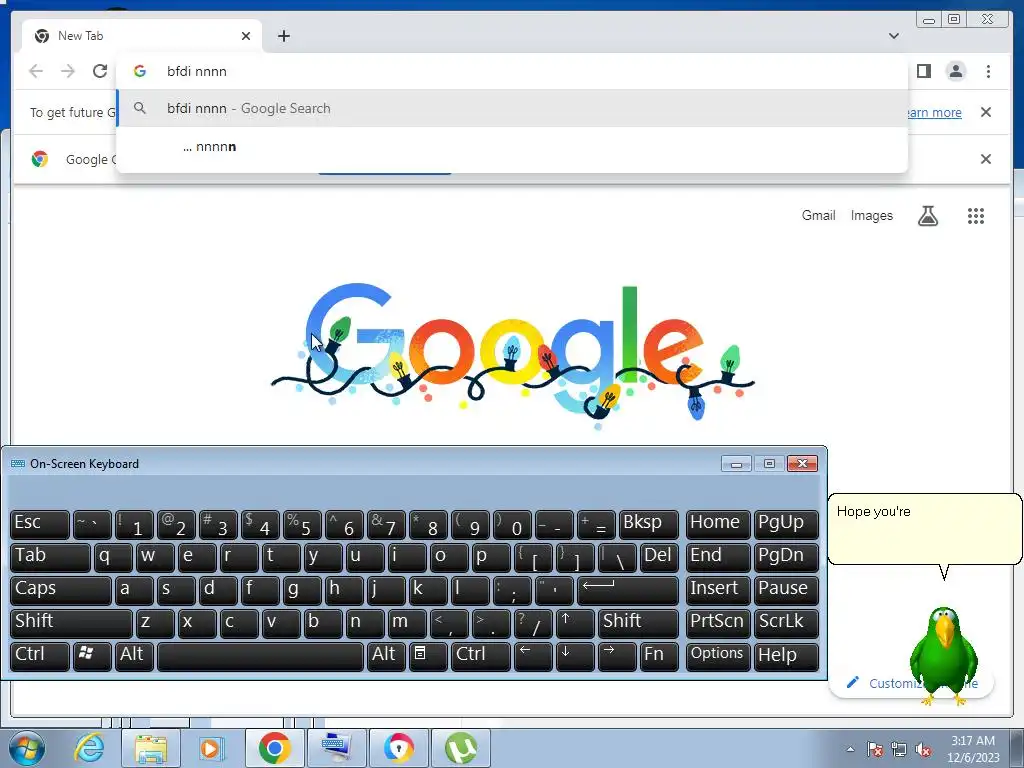Image resolution: width=1024 pixels, height=768 pixels.
Task: Toggle the right Shift key on keyboard
Action: [638, 622]
